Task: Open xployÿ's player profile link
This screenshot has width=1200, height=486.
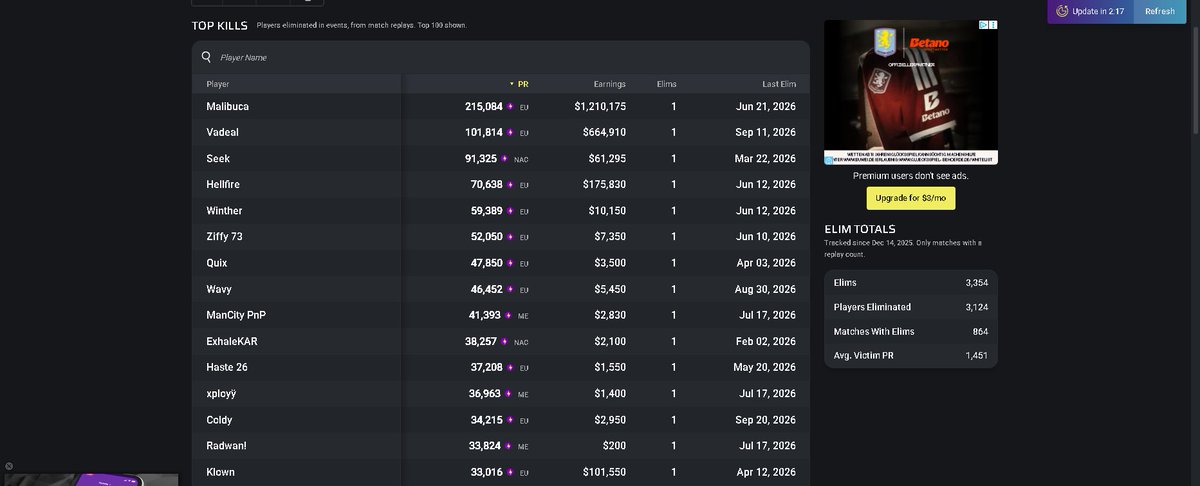Action: (x=221, y=394)
